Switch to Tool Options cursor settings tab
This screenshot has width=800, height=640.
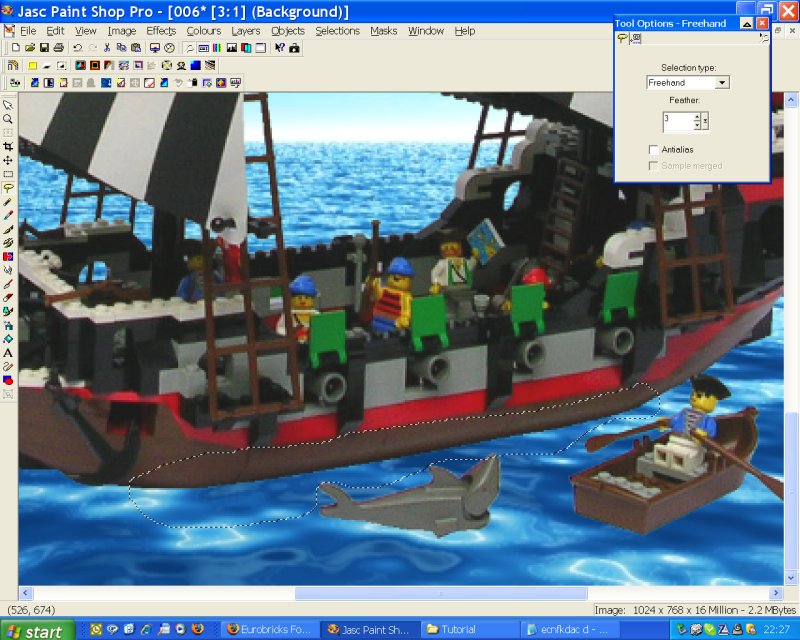636,38
